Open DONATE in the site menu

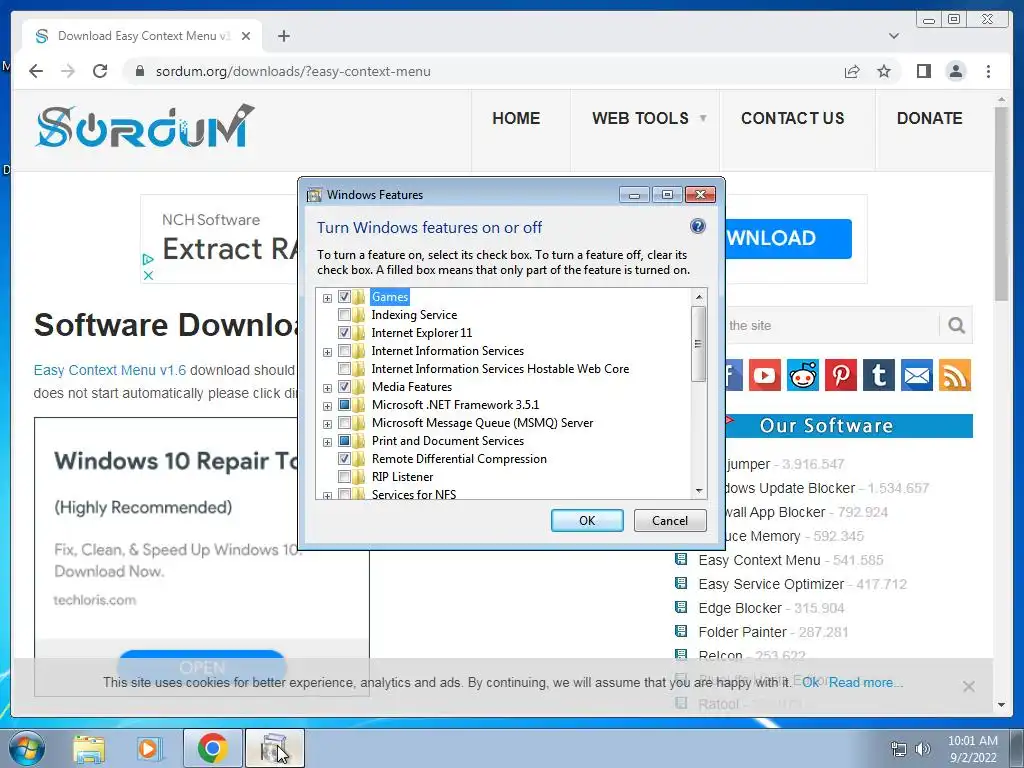[929, 118]
